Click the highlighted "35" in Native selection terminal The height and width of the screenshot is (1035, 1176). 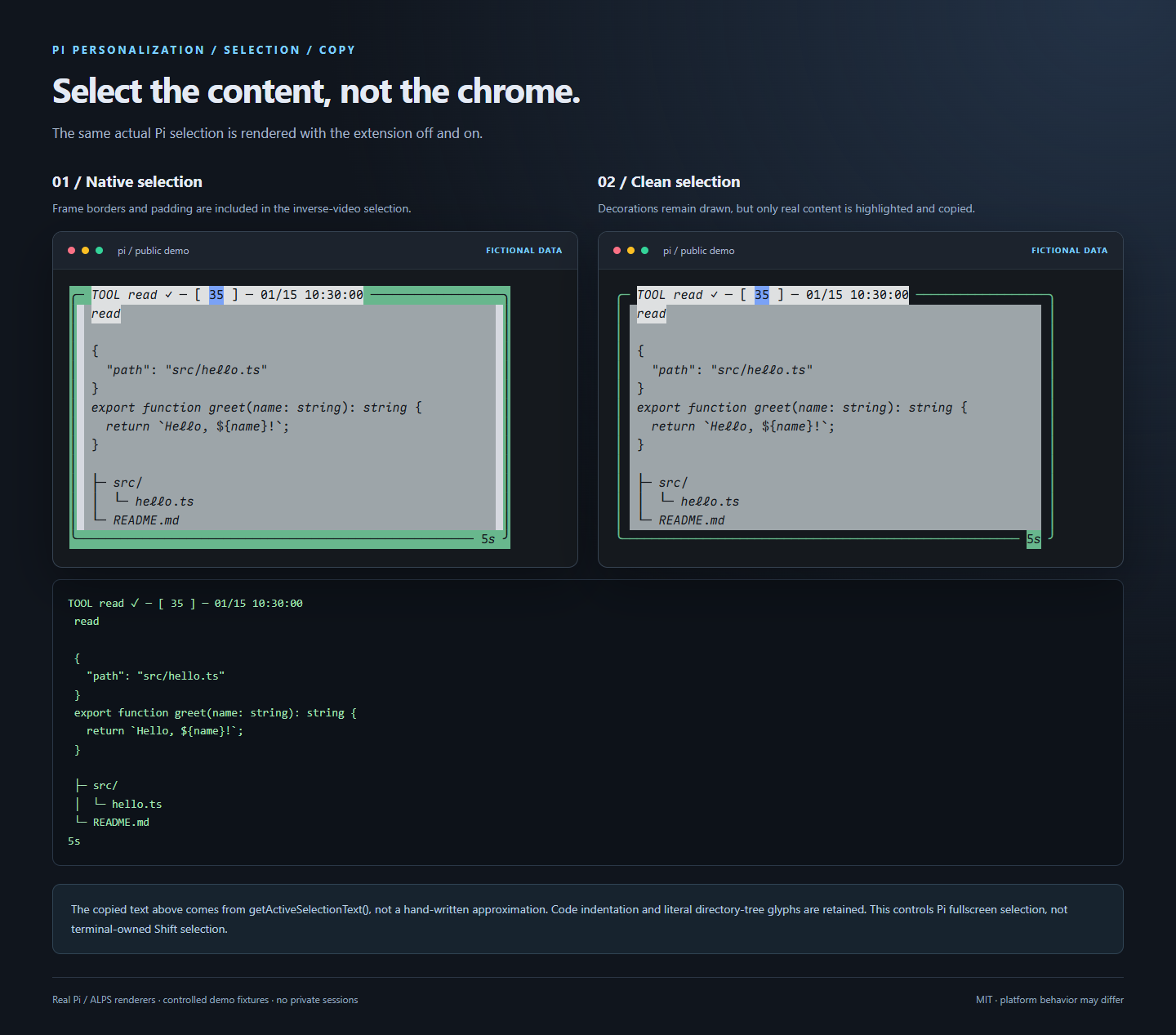click(216, 295)
